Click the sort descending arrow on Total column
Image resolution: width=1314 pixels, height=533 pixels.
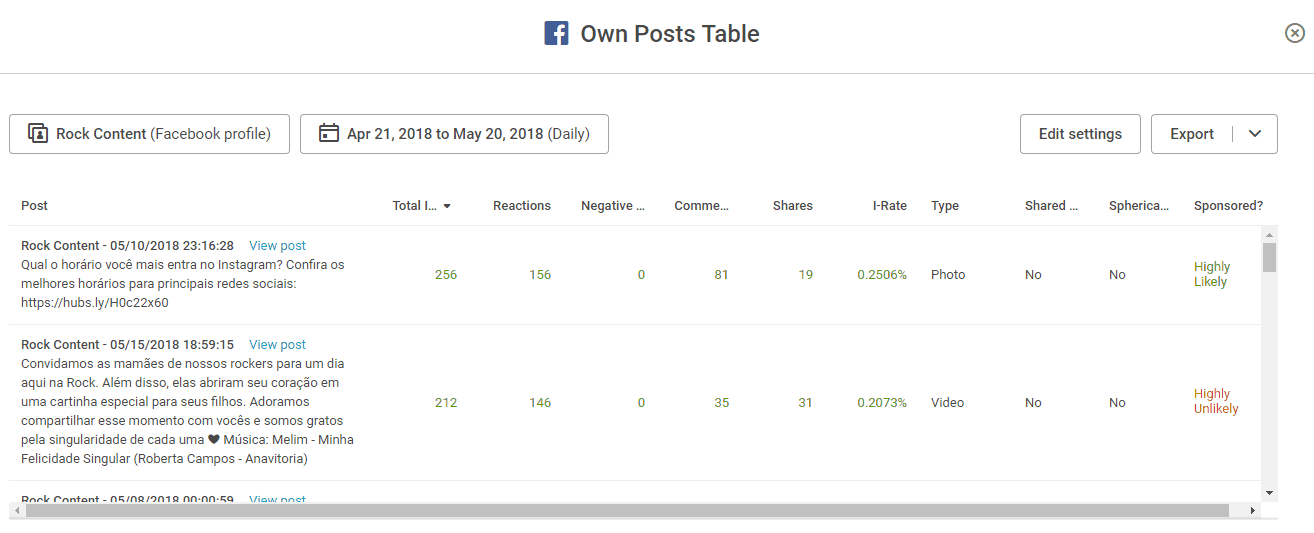click(447, 207)
